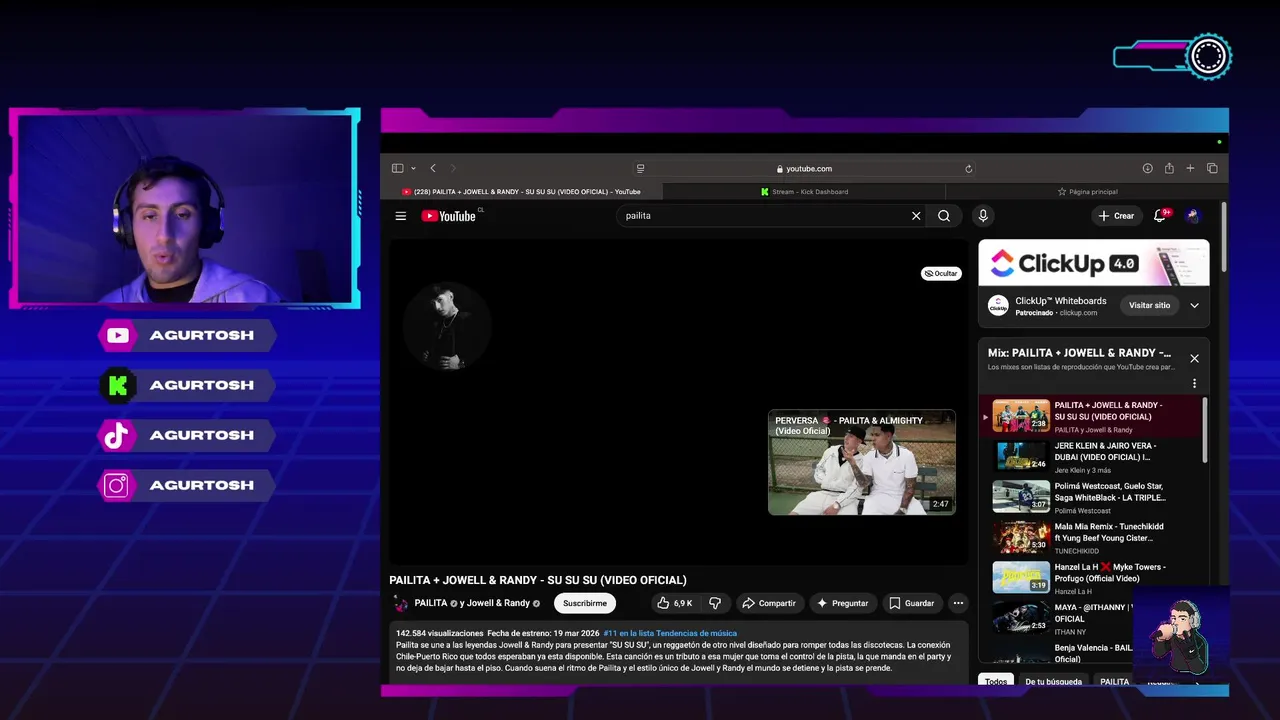Image resolution: width=1280 pixels, height=720 pixels.
Task: Open the Jowell & Randy channel link
Action: (x=498, y=603)
